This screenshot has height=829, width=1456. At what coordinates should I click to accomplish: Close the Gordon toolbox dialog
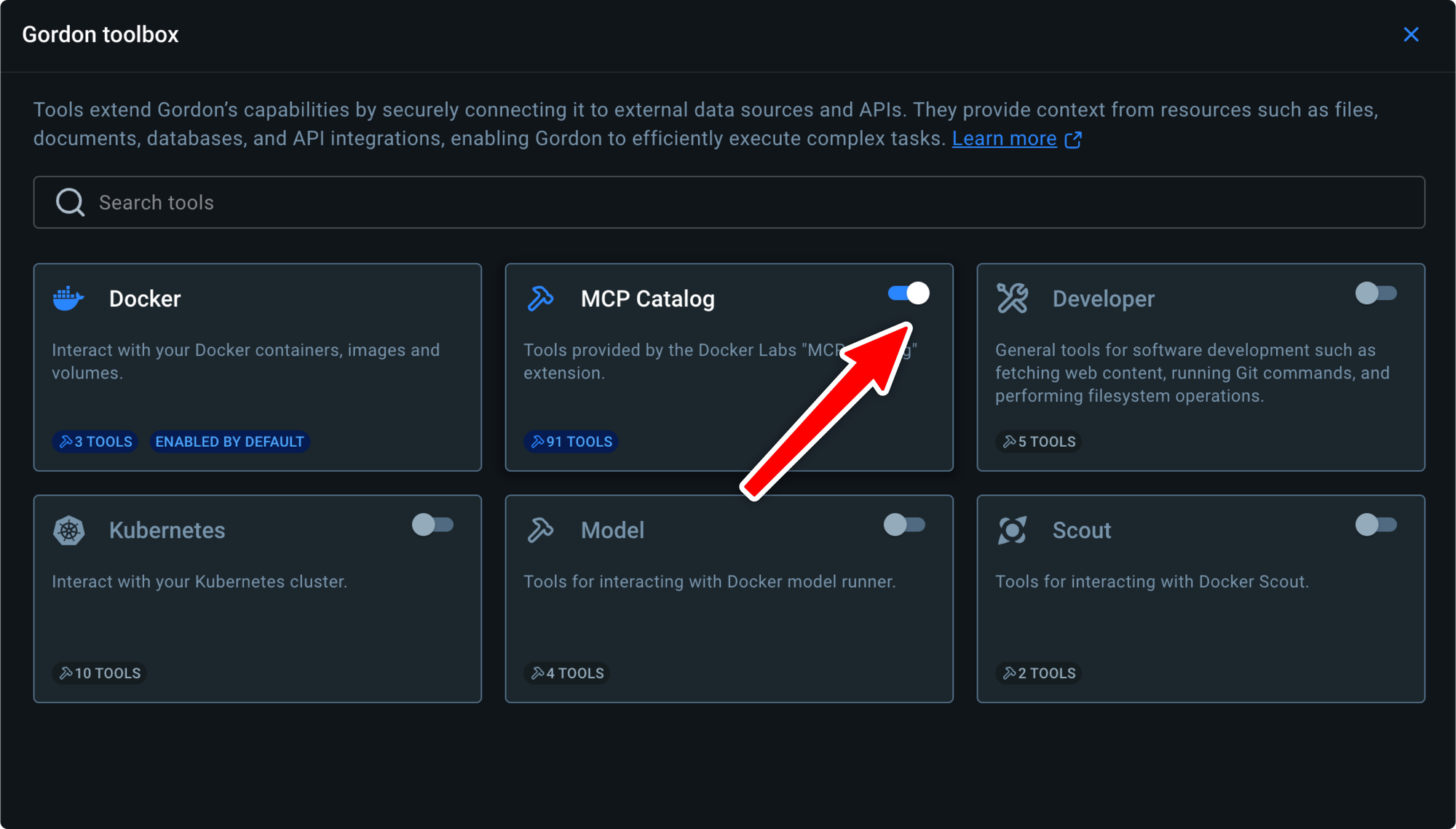(1411, 34)
